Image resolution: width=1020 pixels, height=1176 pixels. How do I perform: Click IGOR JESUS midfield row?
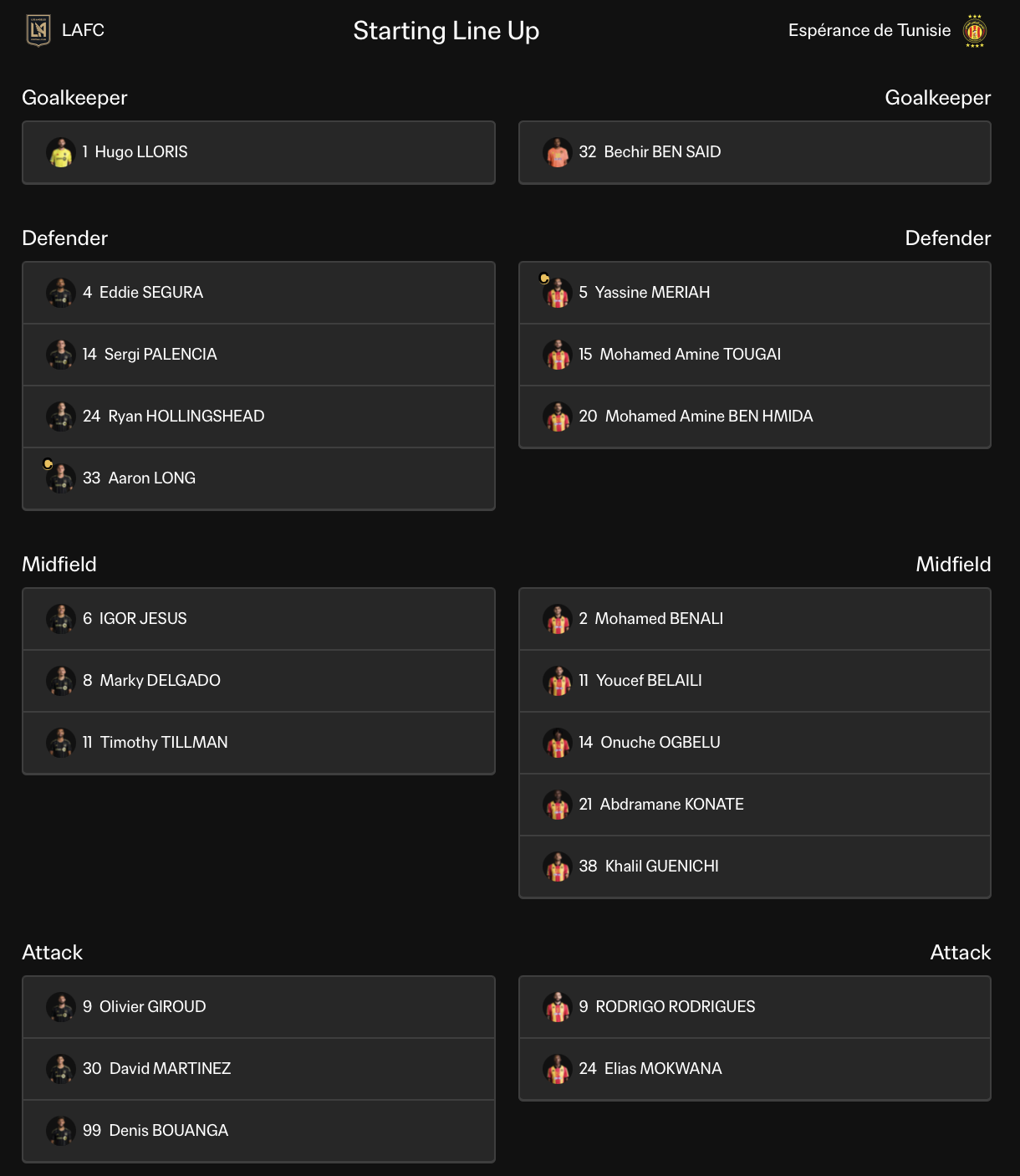coord(258,619)
